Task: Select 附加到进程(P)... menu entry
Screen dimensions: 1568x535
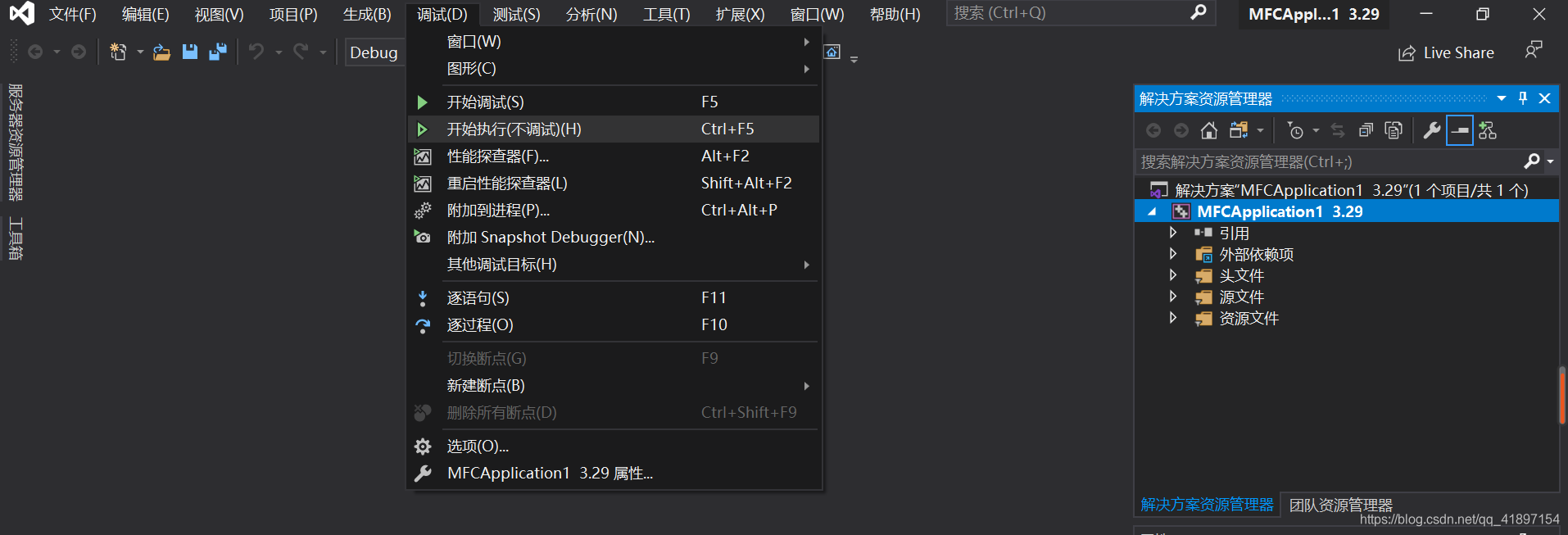Action: click(614, 210)
